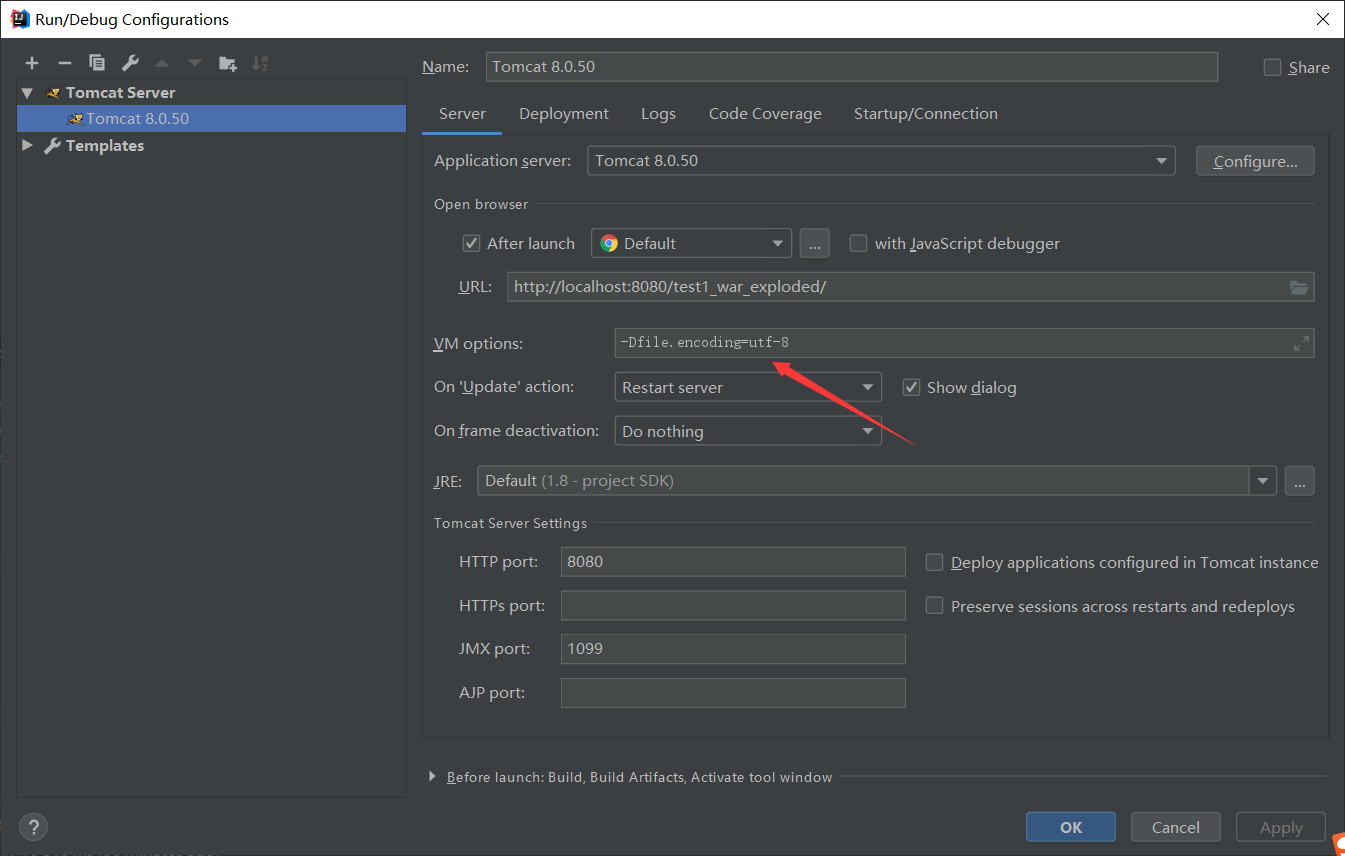This screenshot has width=1345, height=856.
Task: Click the Cancel button
Action: click(1176, 827)
